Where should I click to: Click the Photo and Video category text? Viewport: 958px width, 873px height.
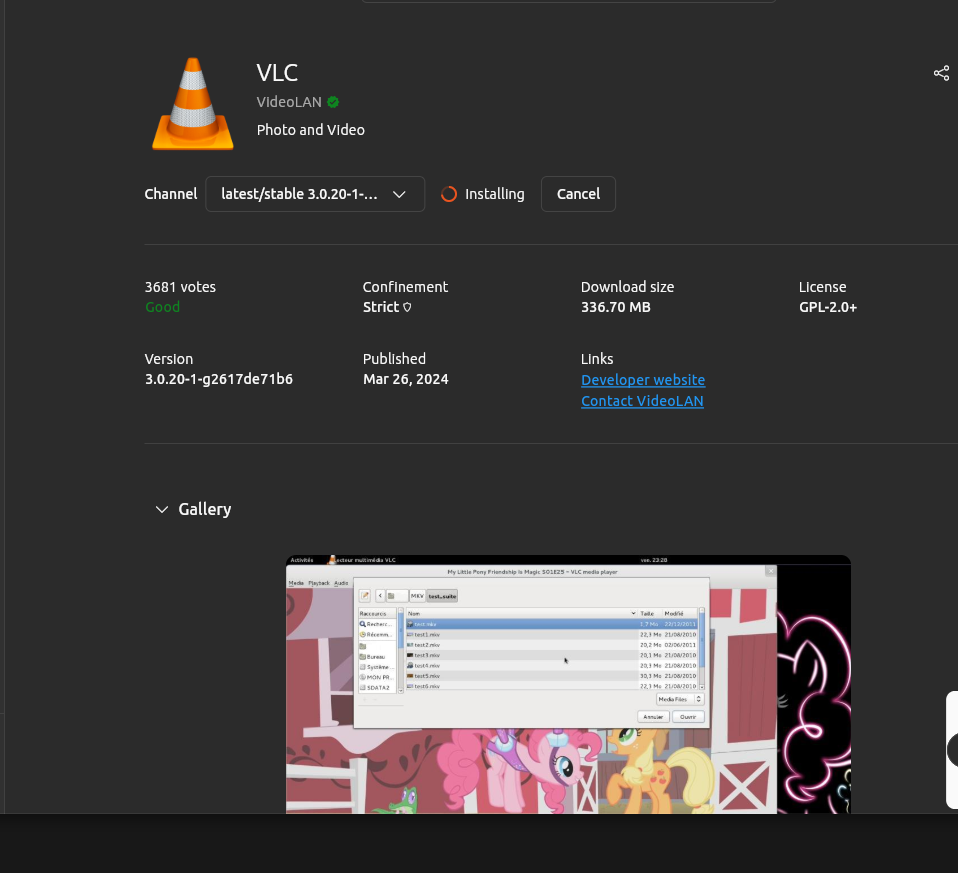point(310,130)
